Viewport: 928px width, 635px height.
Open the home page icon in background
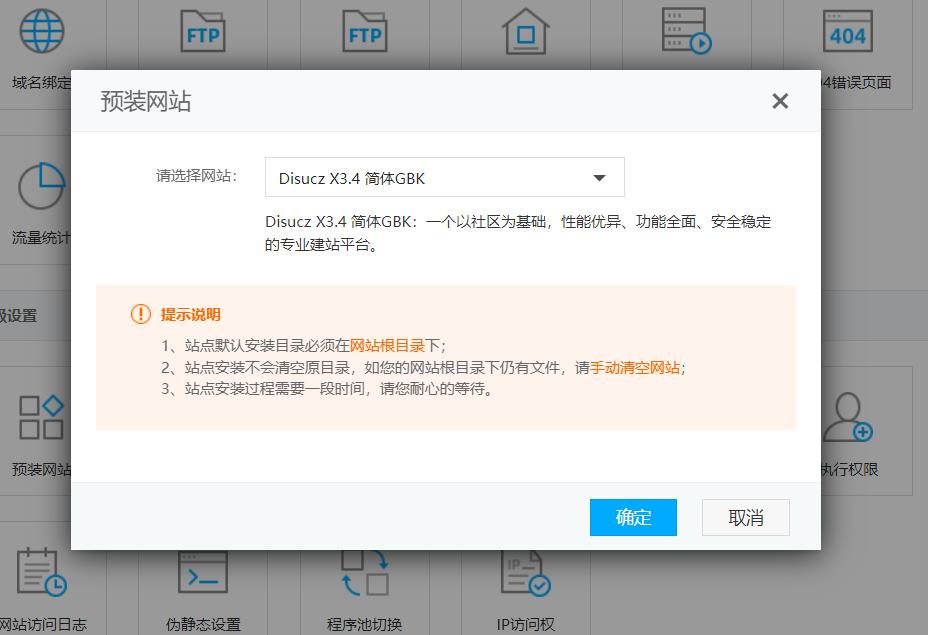pyautogui.click(x=526, y=31)
